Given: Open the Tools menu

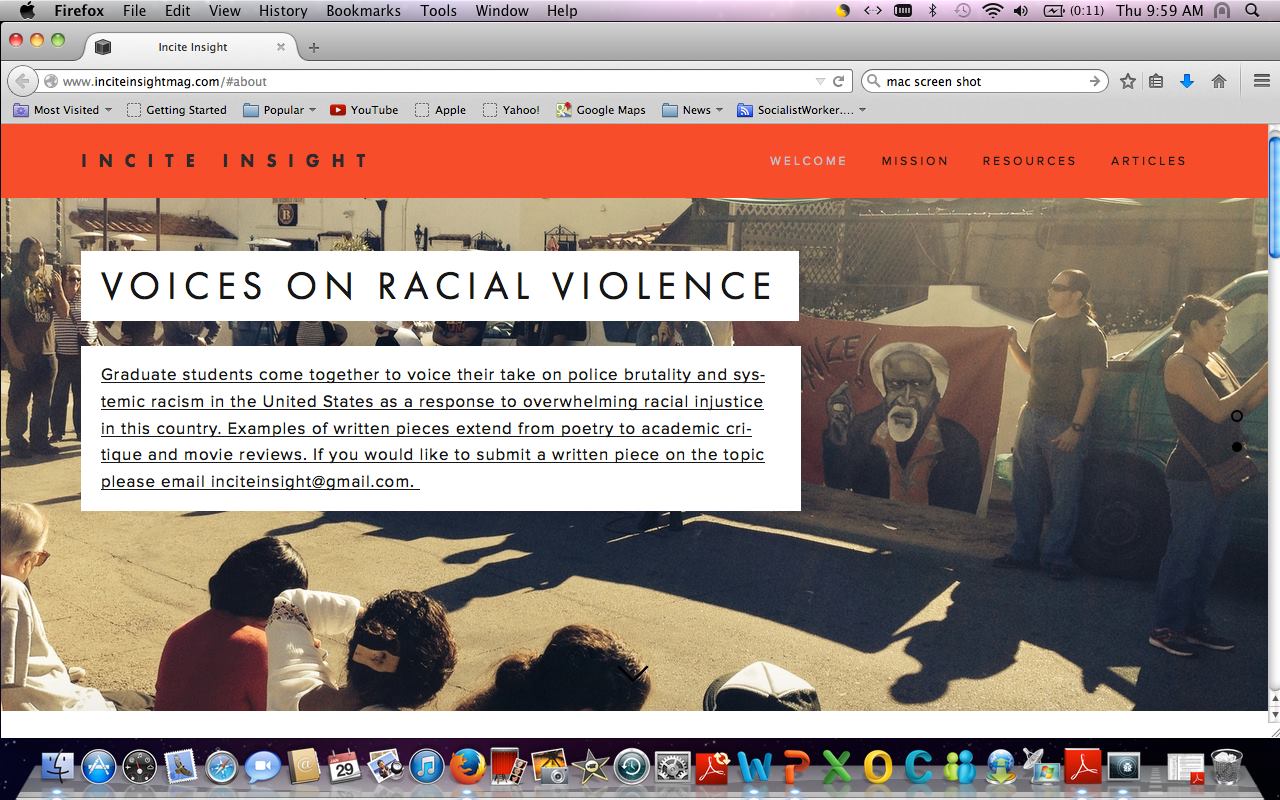Looking at the screenshot, I should pos(438,11).
